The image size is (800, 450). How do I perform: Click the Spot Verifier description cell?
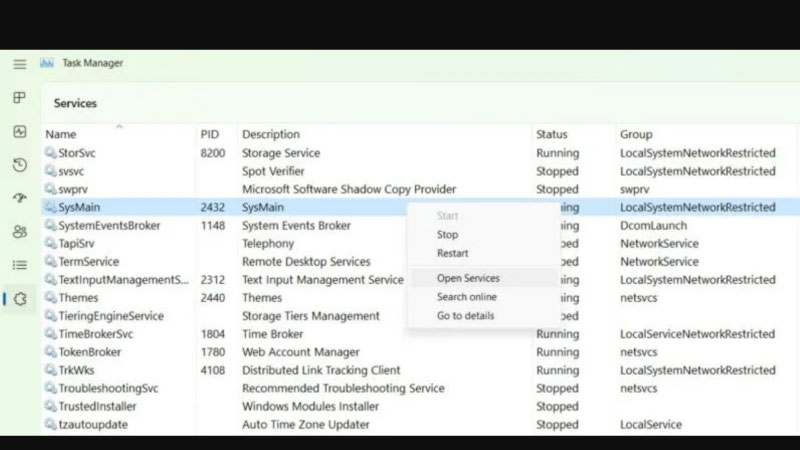273,171
